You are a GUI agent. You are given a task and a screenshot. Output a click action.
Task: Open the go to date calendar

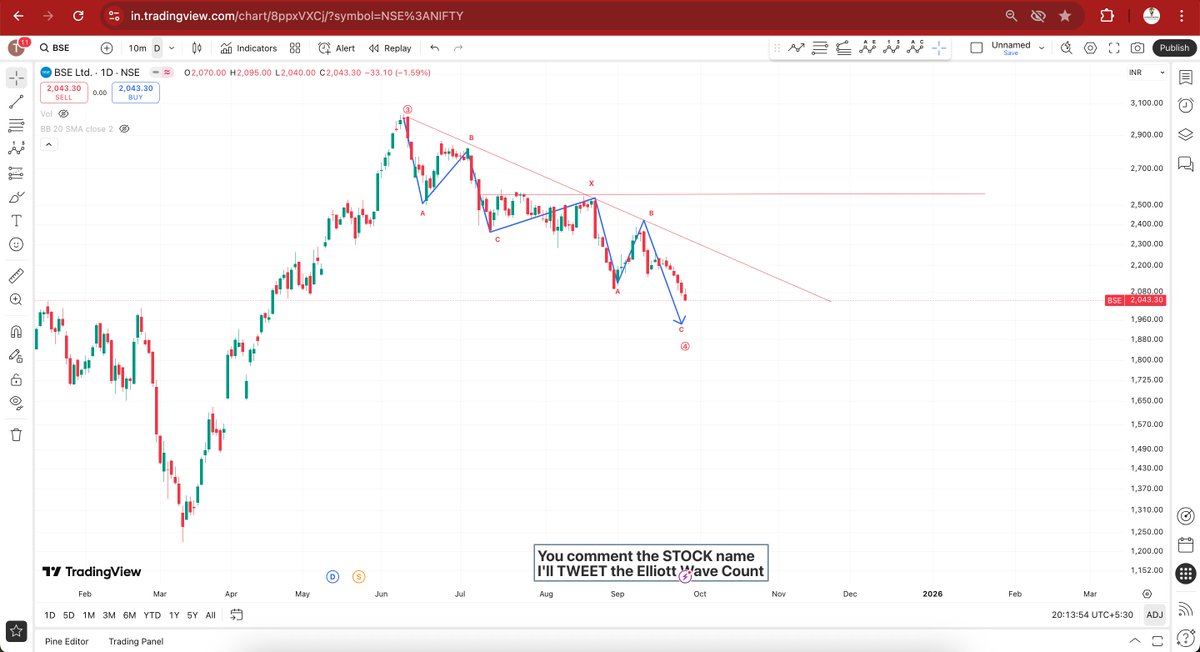click(x=236, y=615)
